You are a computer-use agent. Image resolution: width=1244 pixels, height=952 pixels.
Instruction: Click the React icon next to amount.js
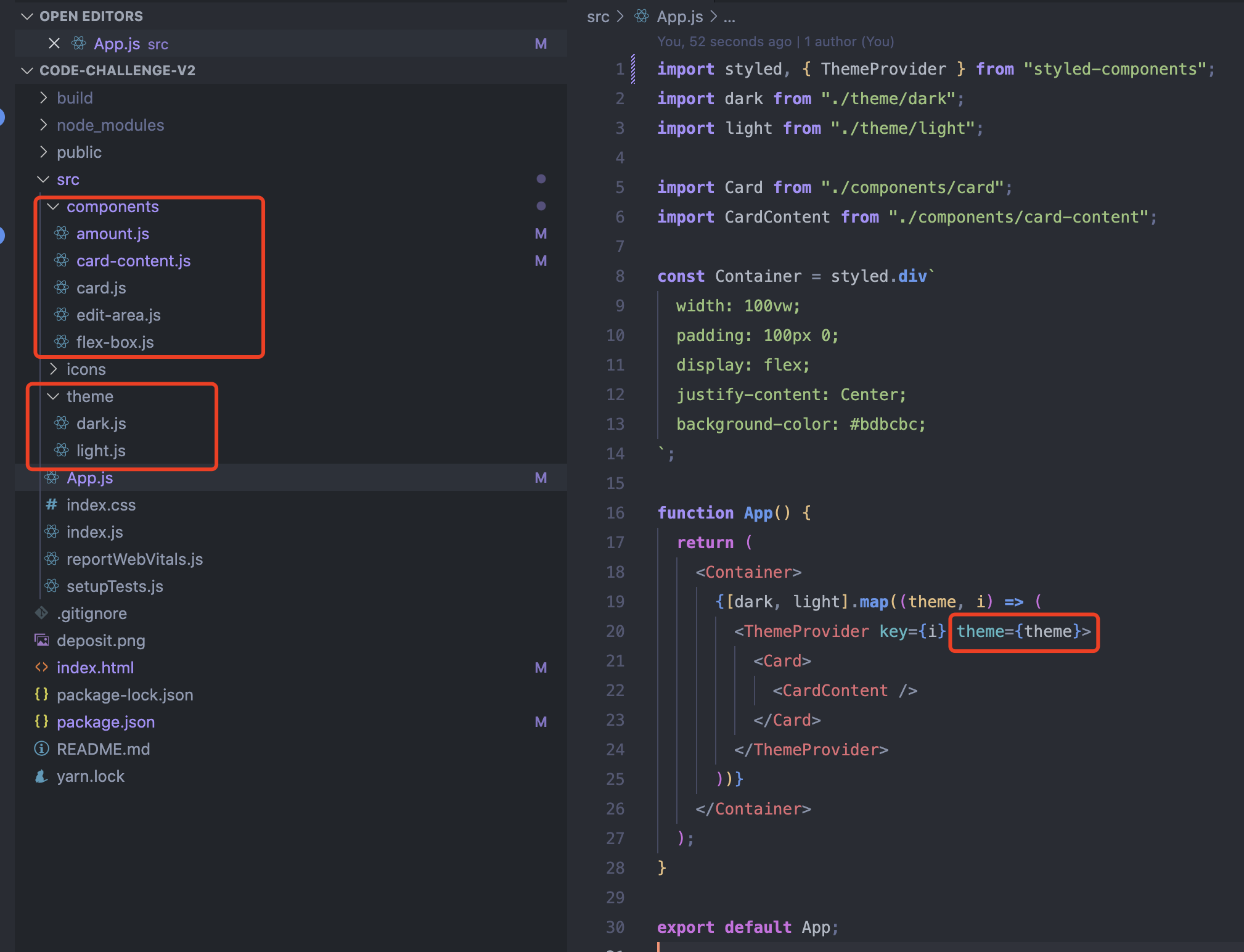coord(62,233)
